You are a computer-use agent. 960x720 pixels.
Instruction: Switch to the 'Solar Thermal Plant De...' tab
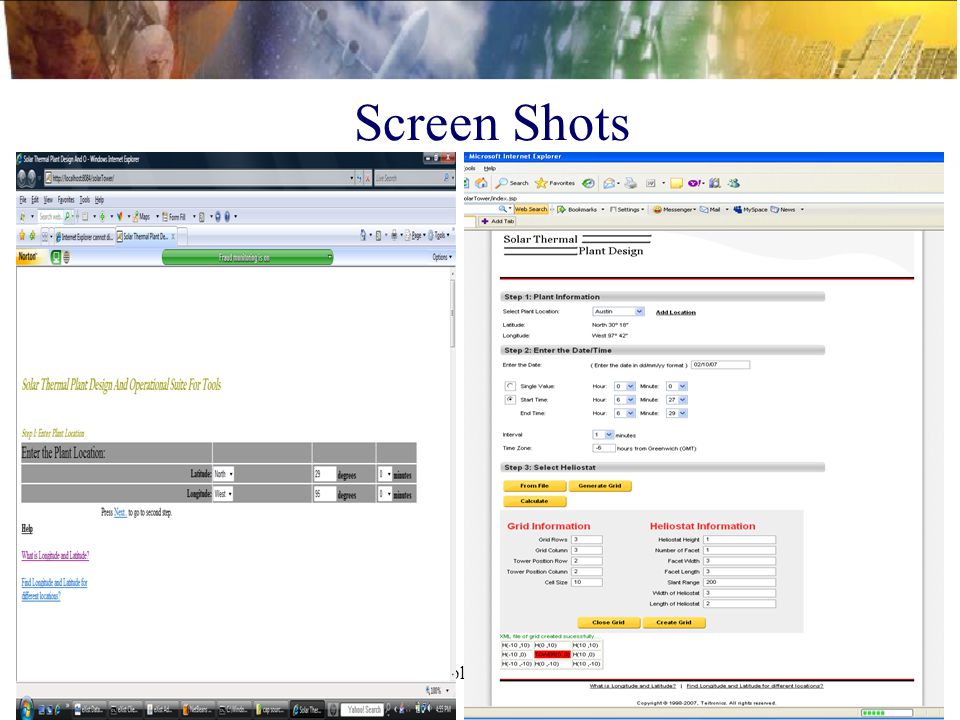(146, 236)
